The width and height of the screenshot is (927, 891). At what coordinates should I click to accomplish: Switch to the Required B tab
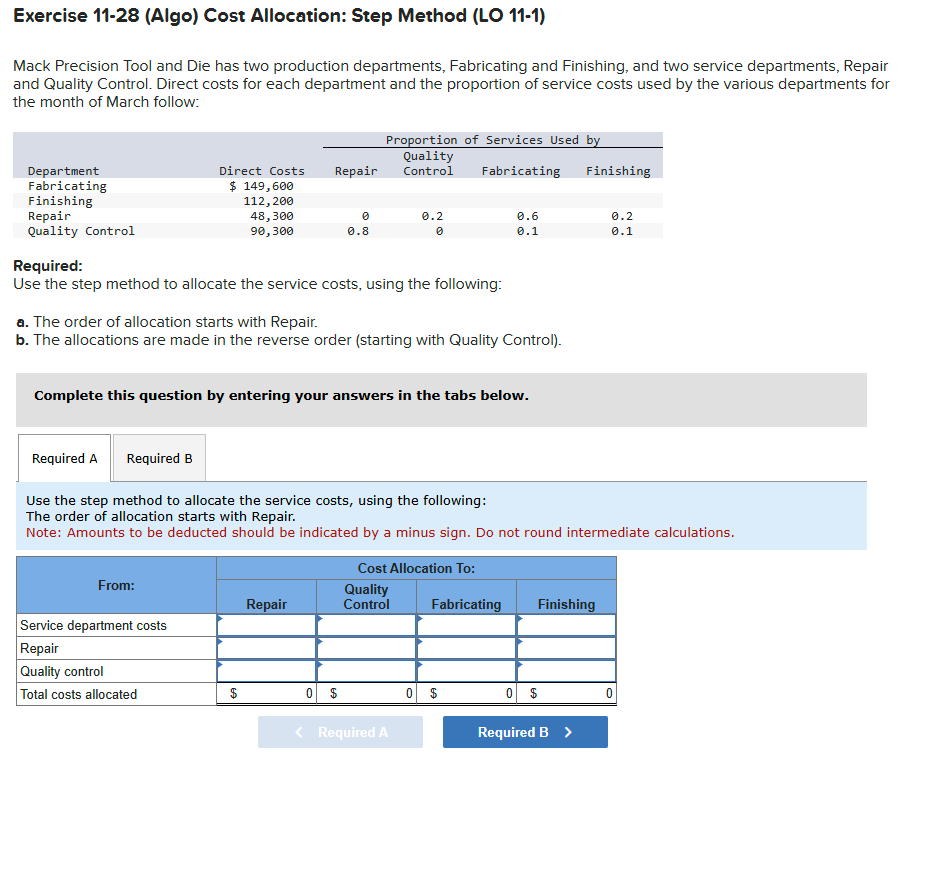158,458
